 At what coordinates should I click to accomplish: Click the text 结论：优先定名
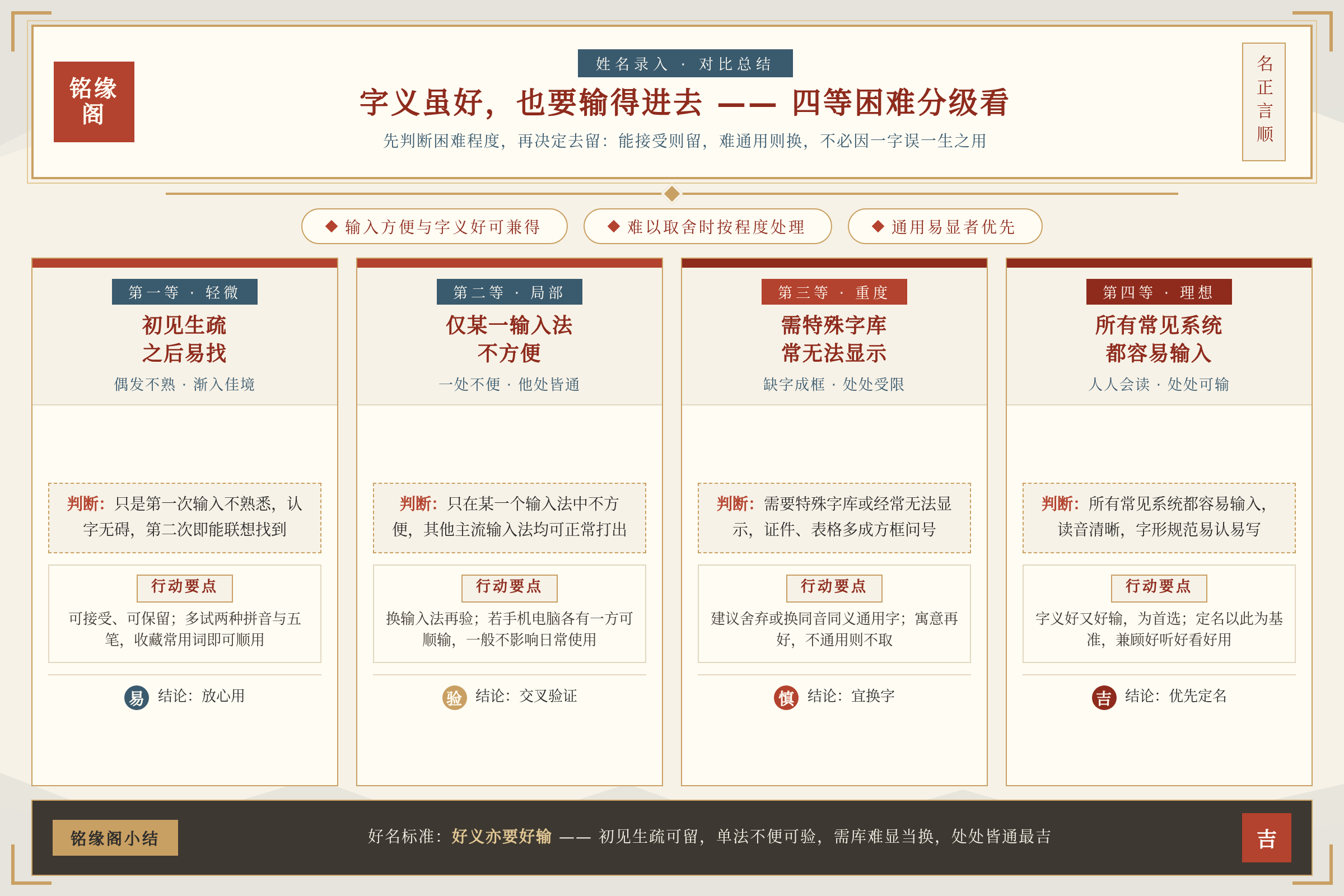click(x=1176, y=696)
